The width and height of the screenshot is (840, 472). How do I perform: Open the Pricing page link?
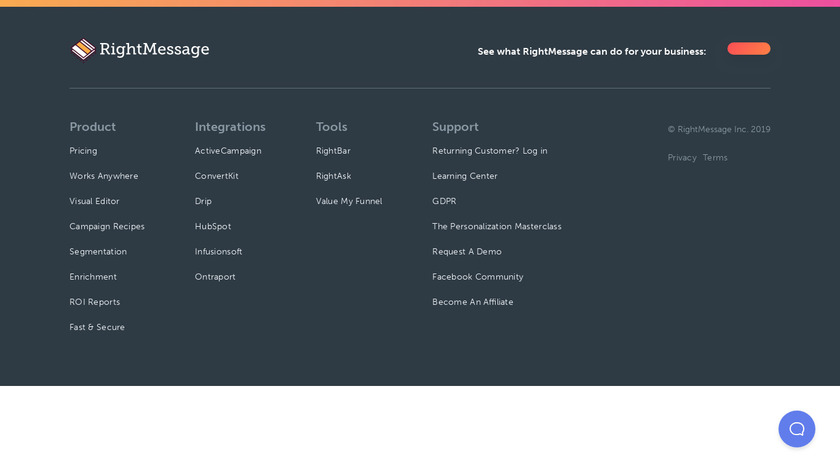click(x=83, y=151)
